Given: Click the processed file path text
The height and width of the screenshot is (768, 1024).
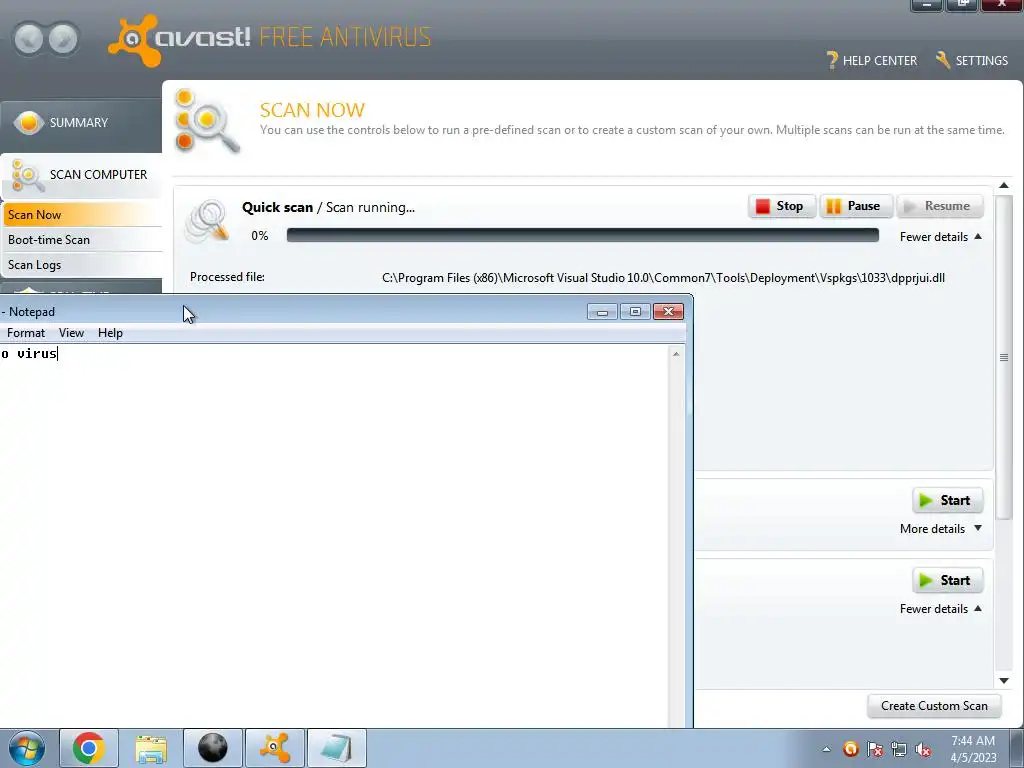Looking at the screenshot, I should click(663, 278).
